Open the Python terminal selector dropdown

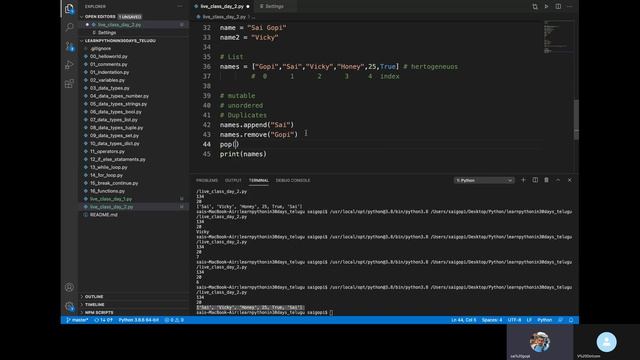pos(484,180)
